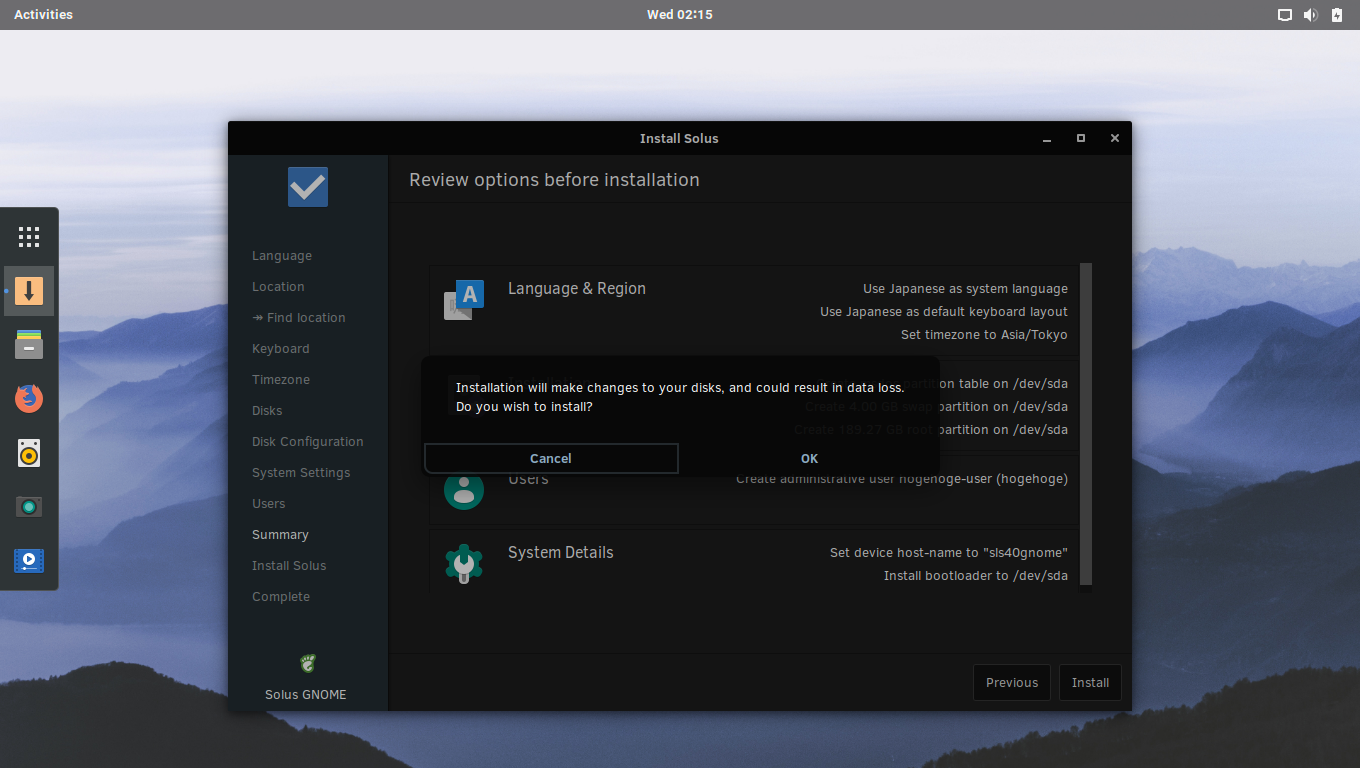Select Timezone step in sidebar

click(281, 380)
